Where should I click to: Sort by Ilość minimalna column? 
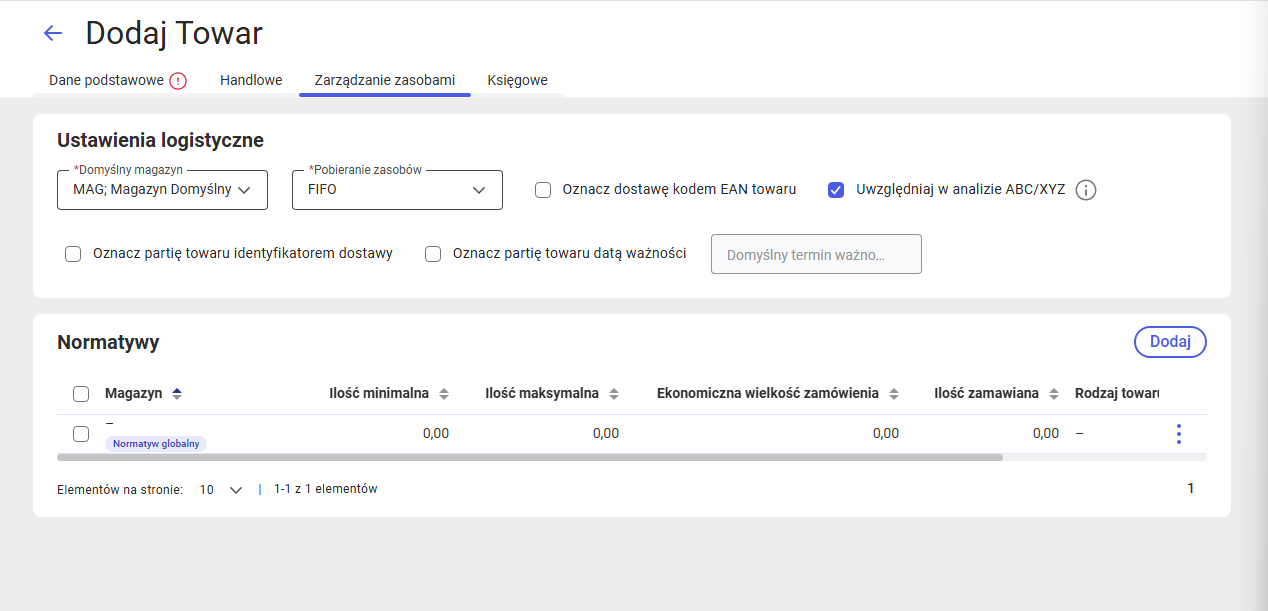(444, 394)
